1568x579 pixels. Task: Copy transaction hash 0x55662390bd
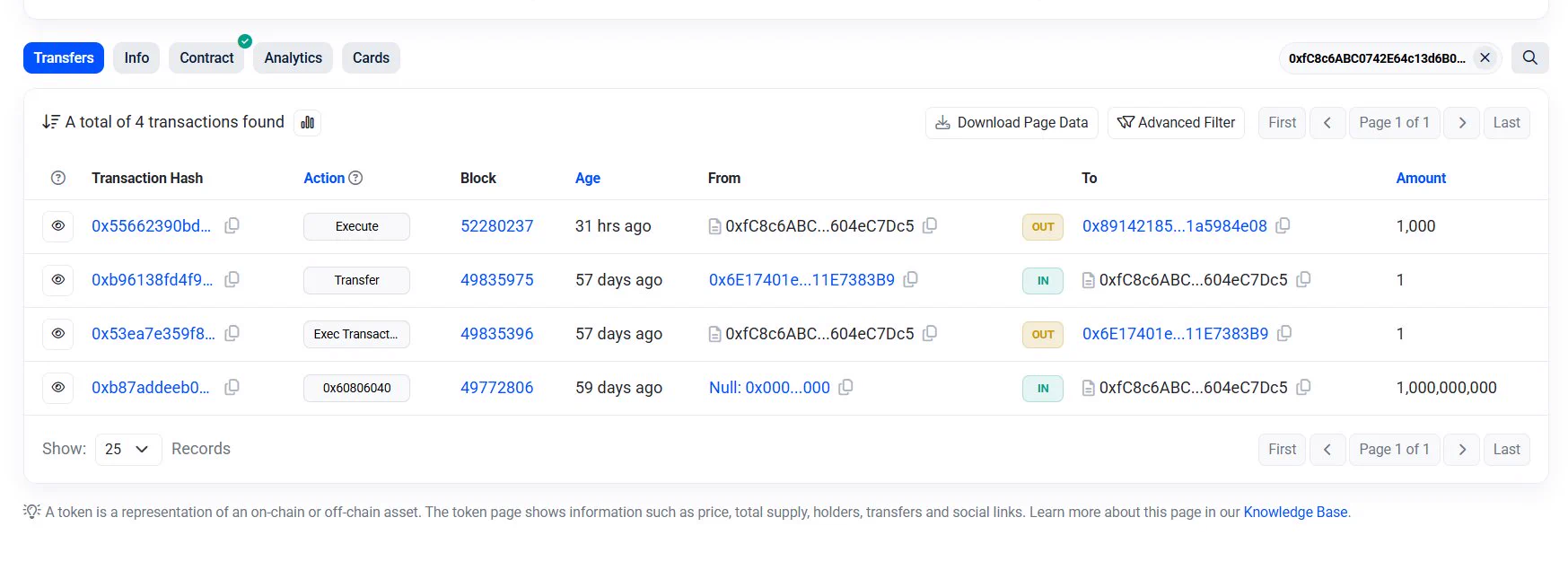[x=232, y=225]
